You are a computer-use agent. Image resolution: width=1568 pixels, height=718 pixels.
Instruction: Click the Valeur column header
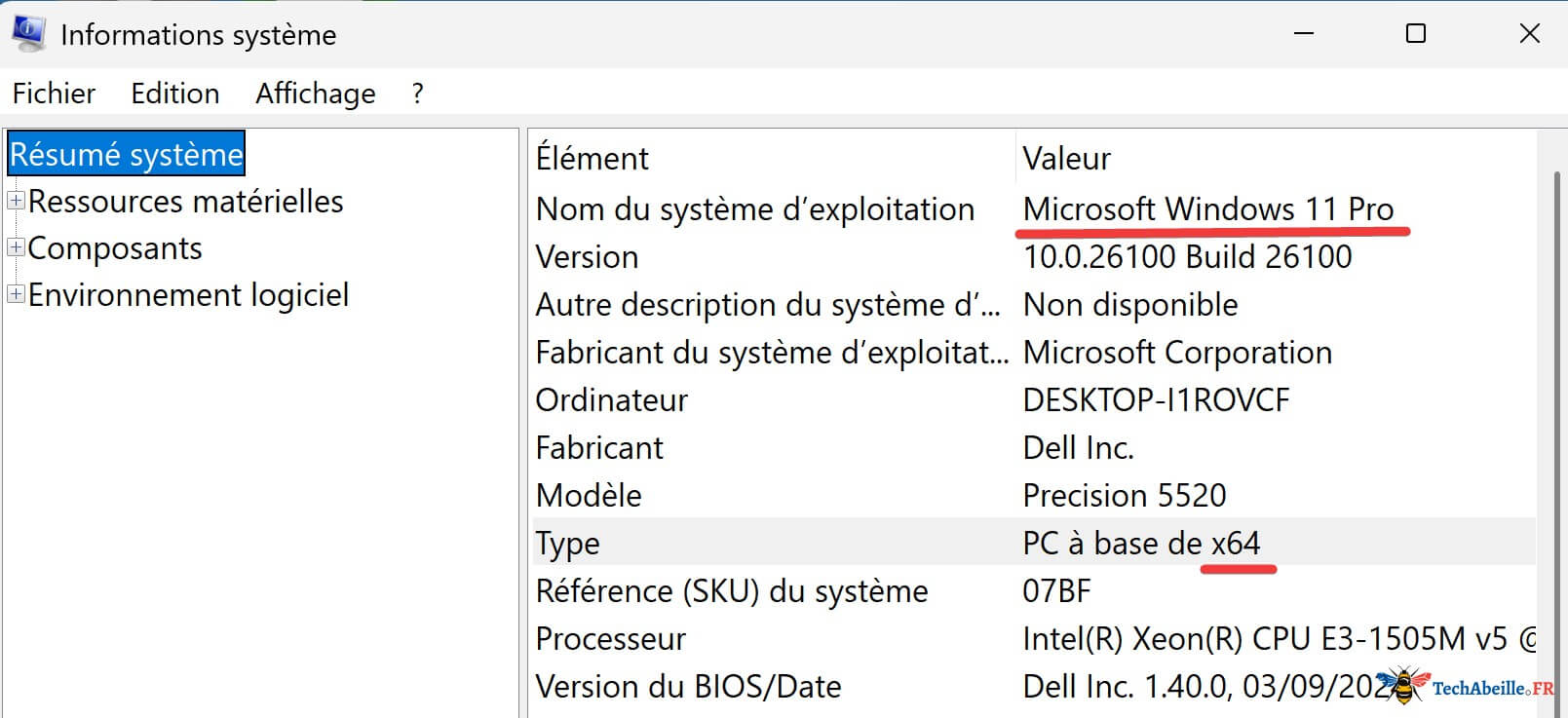pyautogui.click(x=1066, y=158)
